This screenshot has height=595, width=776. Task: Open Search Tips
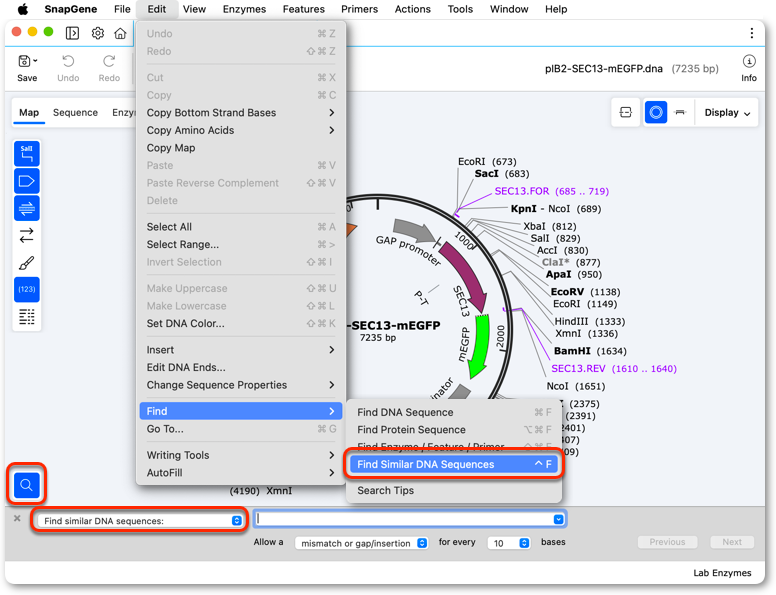[x=454, y=491]
